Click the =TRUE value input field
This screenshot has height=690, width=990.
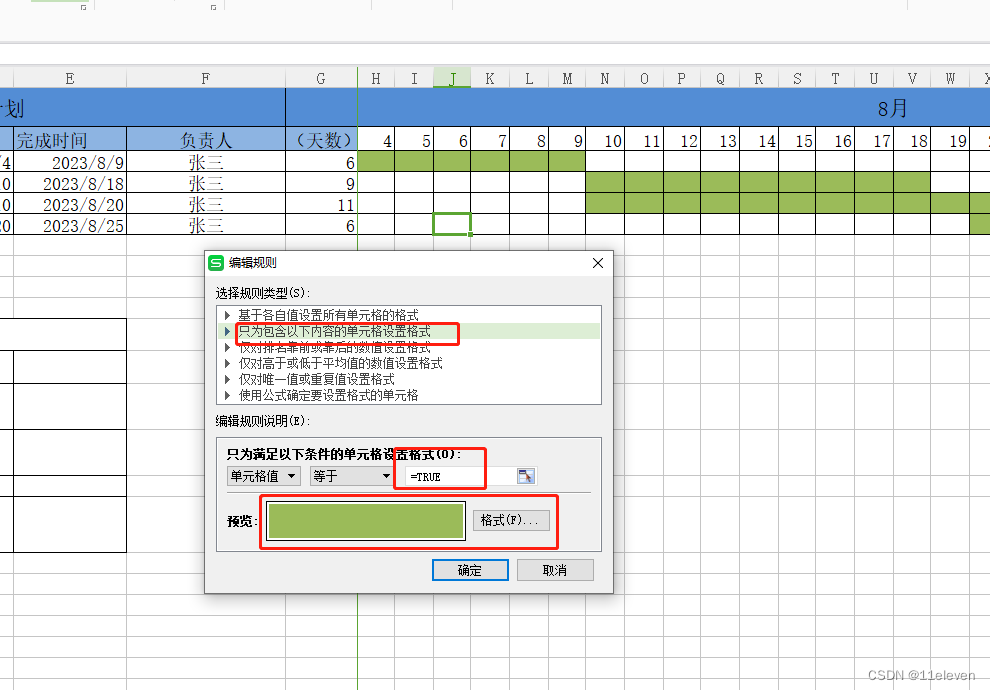click(461, 477)
